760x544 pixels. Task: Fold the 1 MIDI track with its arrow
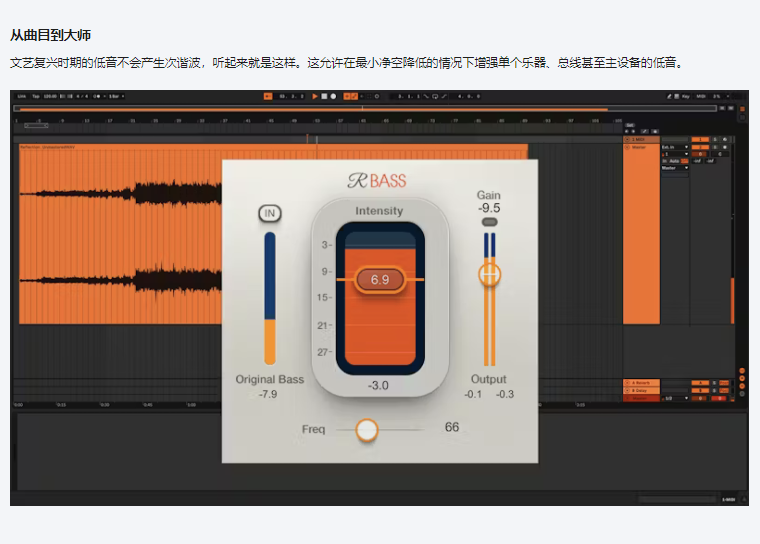pos(627,139)
